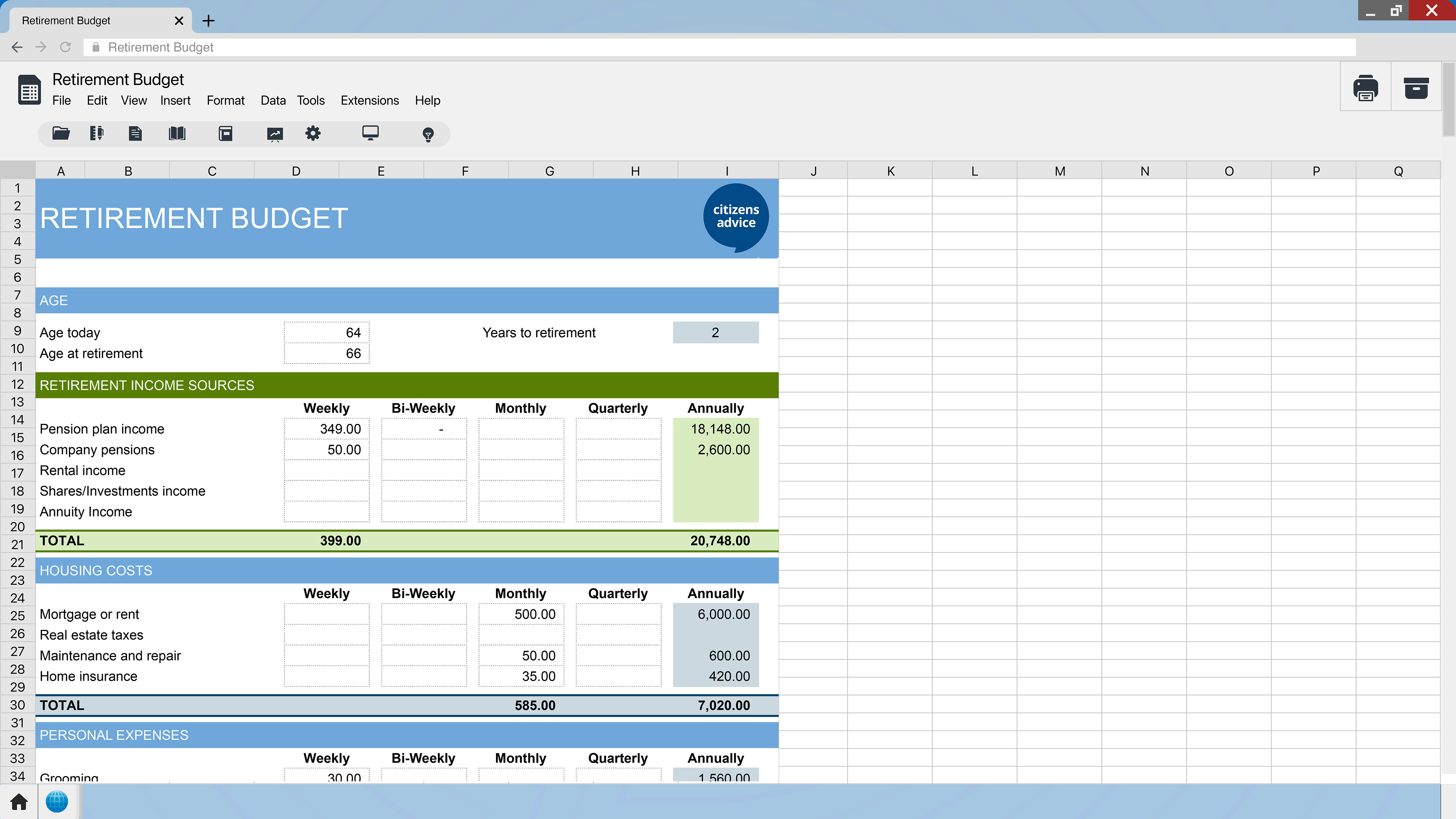
Task: Open a new browser tab
Action: pyautogui.click(x=209, y=21)
